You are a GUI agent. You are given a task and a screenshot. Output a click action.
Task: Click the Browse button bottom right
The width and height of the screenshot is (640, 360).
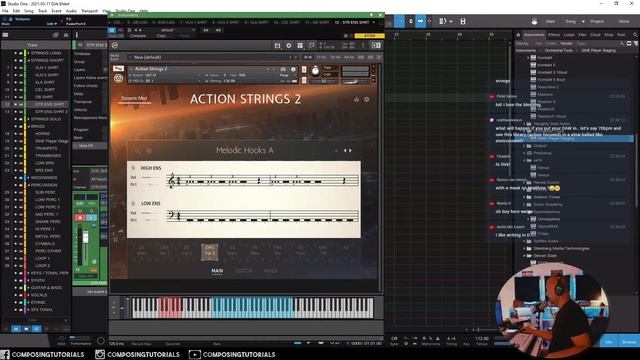[x=629, y=342]
